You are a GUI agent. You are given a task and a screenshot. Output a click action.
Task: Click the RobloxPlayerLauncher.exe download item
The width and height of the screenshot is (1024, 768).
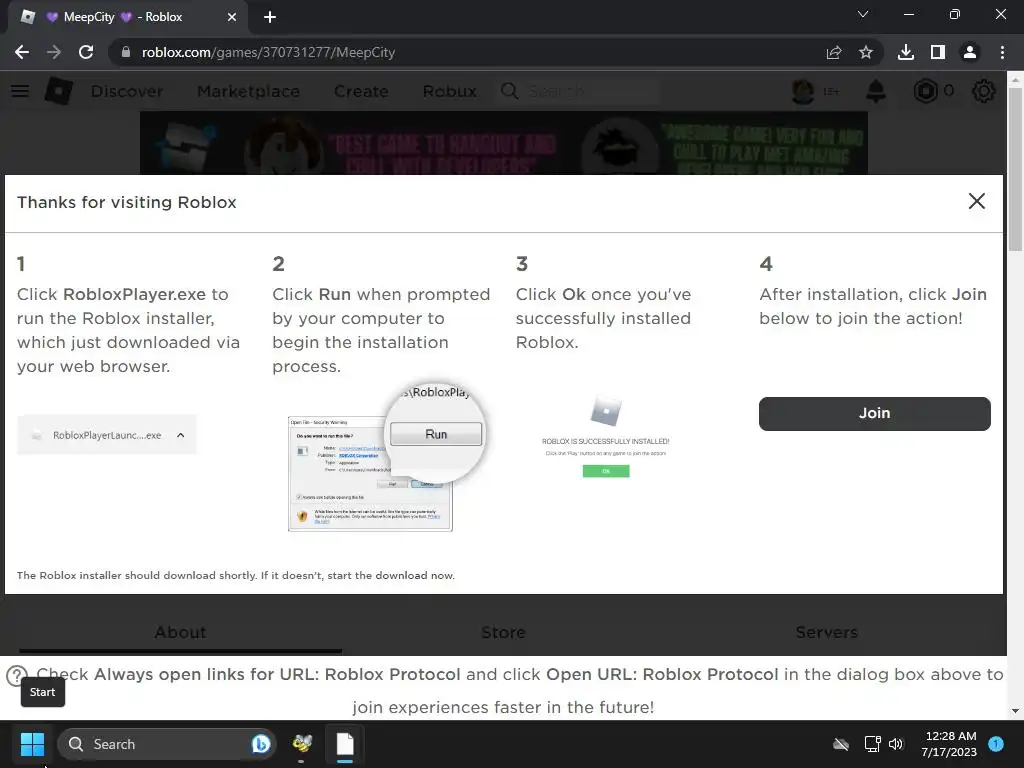[106, 435]
